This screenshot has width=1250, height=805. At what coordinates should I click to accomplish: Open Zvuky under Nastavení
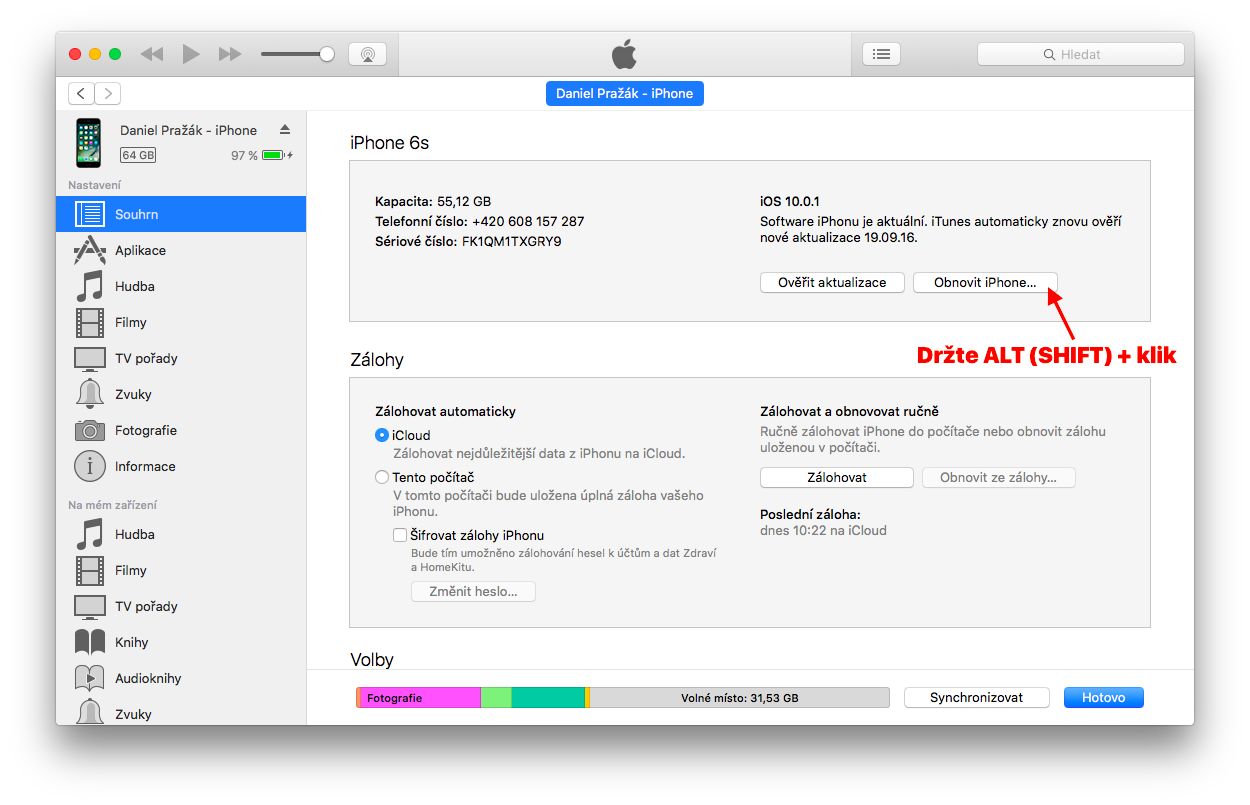pos(181,394)
